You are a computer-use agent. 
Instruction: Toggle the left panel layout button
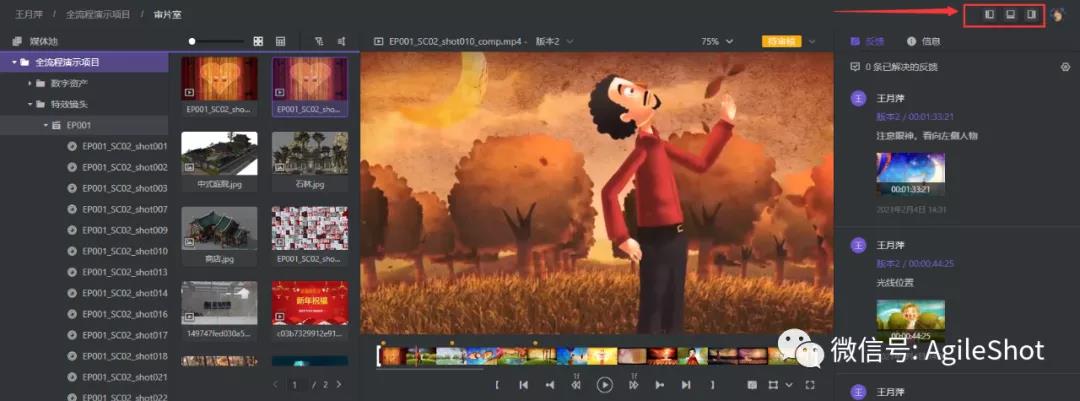pos(990,15)
